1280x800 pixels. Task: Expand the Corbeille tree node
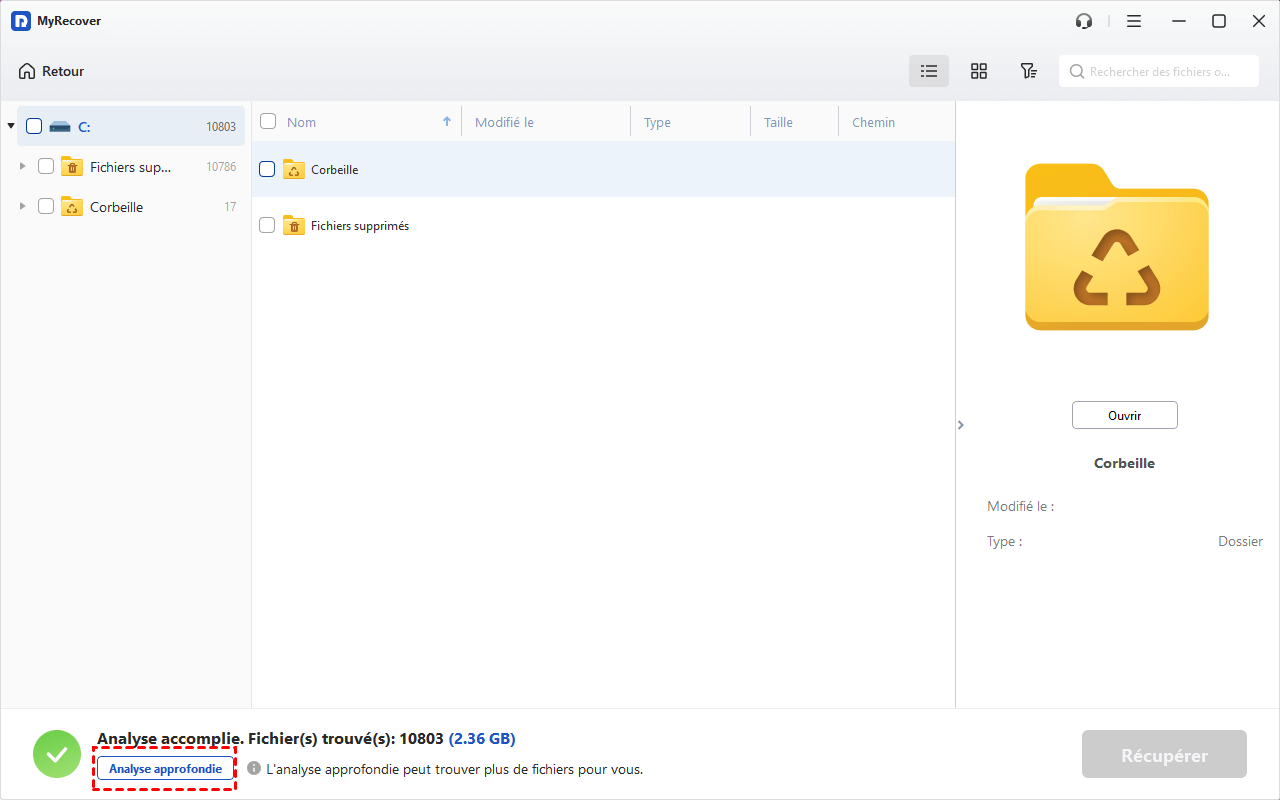(23, 207)
